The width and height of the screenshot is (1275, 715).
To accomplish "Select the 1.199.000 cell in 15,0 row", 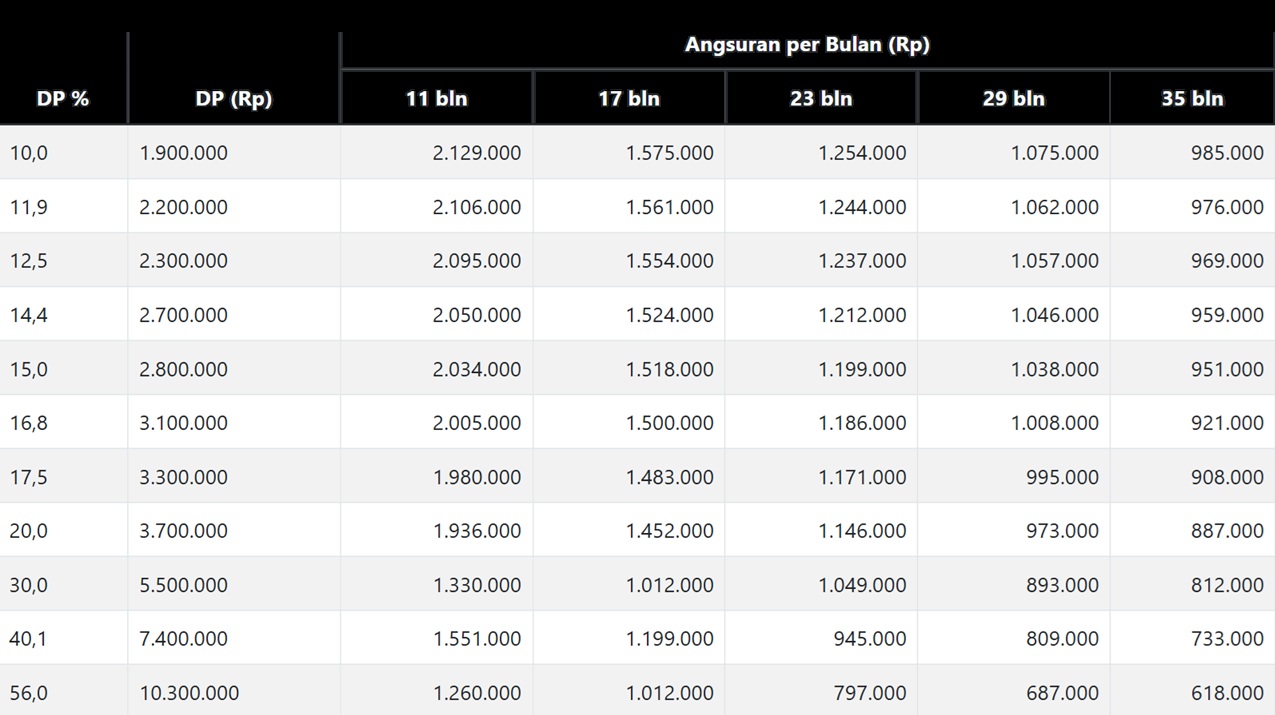I will [862, 369].
